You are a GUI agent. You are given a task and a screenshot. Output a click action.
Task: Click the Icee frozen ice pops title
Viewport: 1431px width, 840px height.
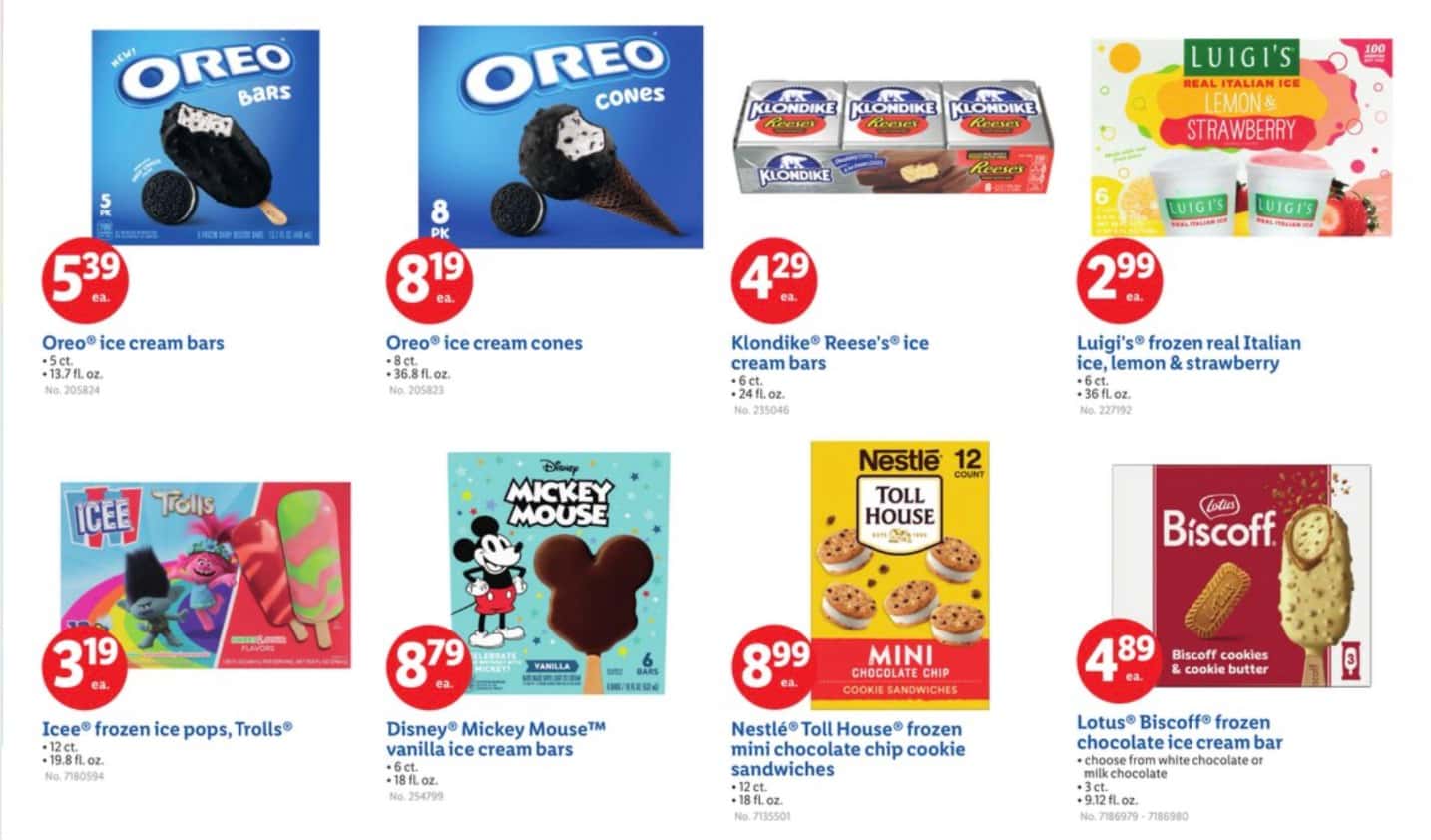click(167, 729)
